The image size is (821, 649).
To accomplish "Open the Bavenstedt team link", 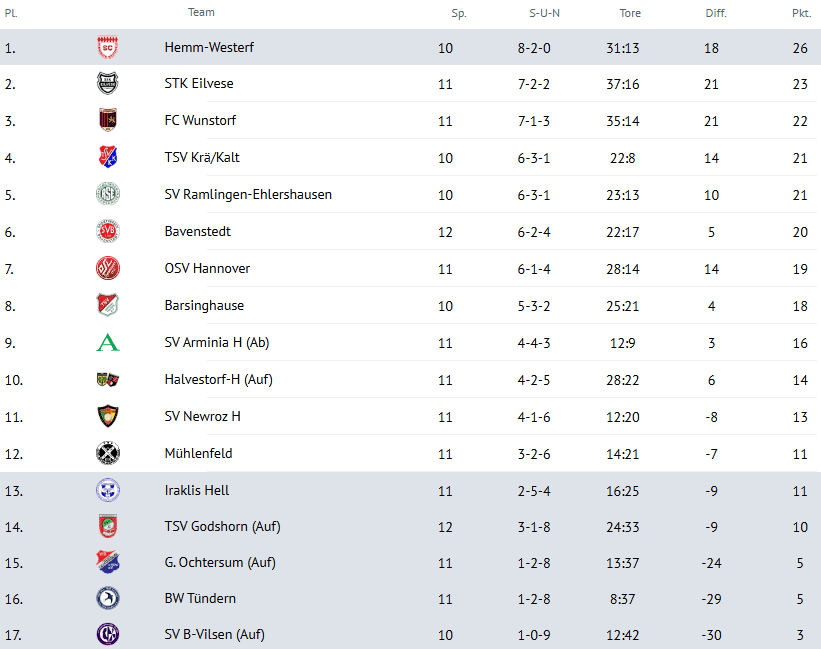I will [x=197, y=232].
